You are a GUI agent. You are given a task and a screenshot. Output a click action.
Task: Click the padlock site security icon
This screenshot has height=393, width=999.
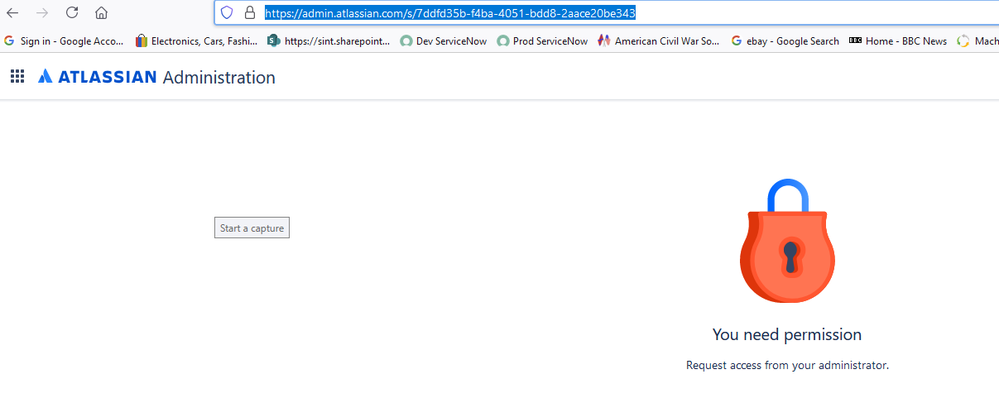click(x=250, y=13)
